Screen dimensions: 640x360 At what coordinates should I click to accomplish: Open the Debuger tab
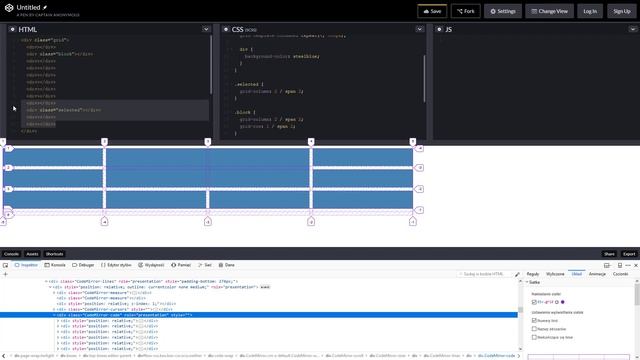(83, 265)
